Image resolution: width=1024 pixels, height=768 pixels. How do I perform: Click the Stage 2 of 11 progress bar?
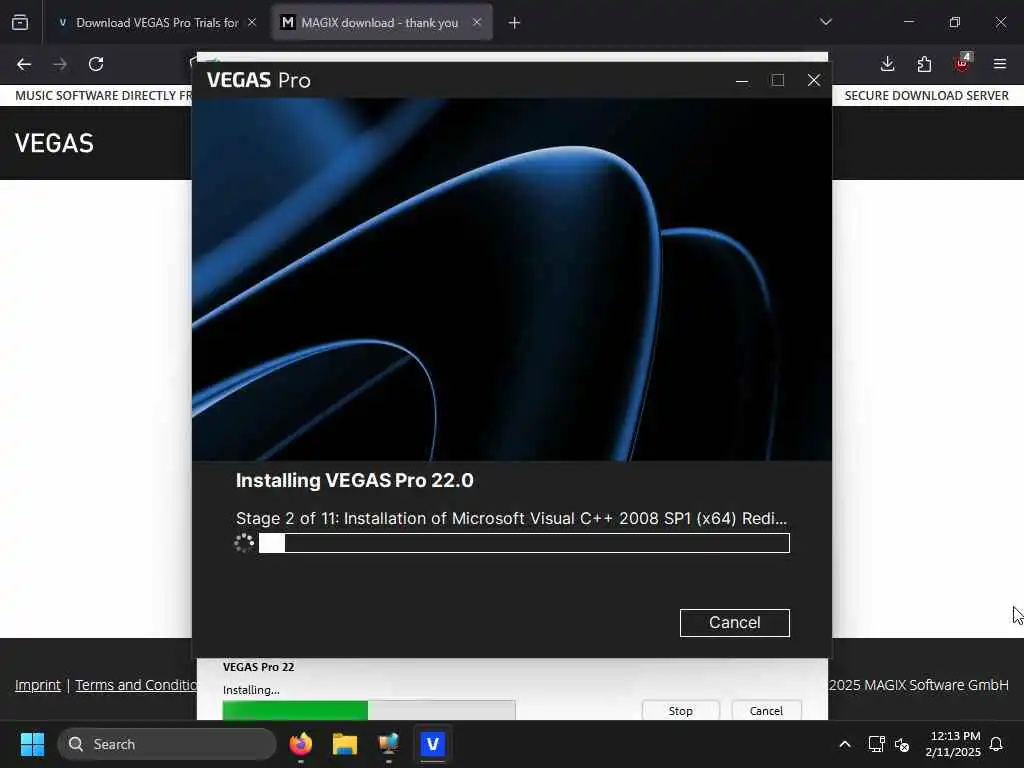tap(524, 543)
